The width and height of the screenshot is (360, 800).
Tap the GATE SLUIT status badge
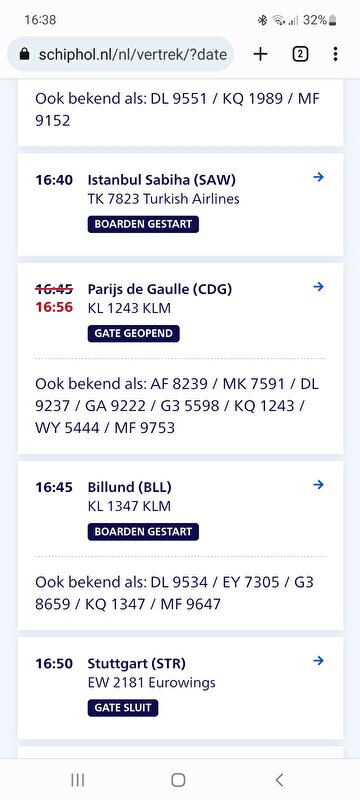pos(123,708)
